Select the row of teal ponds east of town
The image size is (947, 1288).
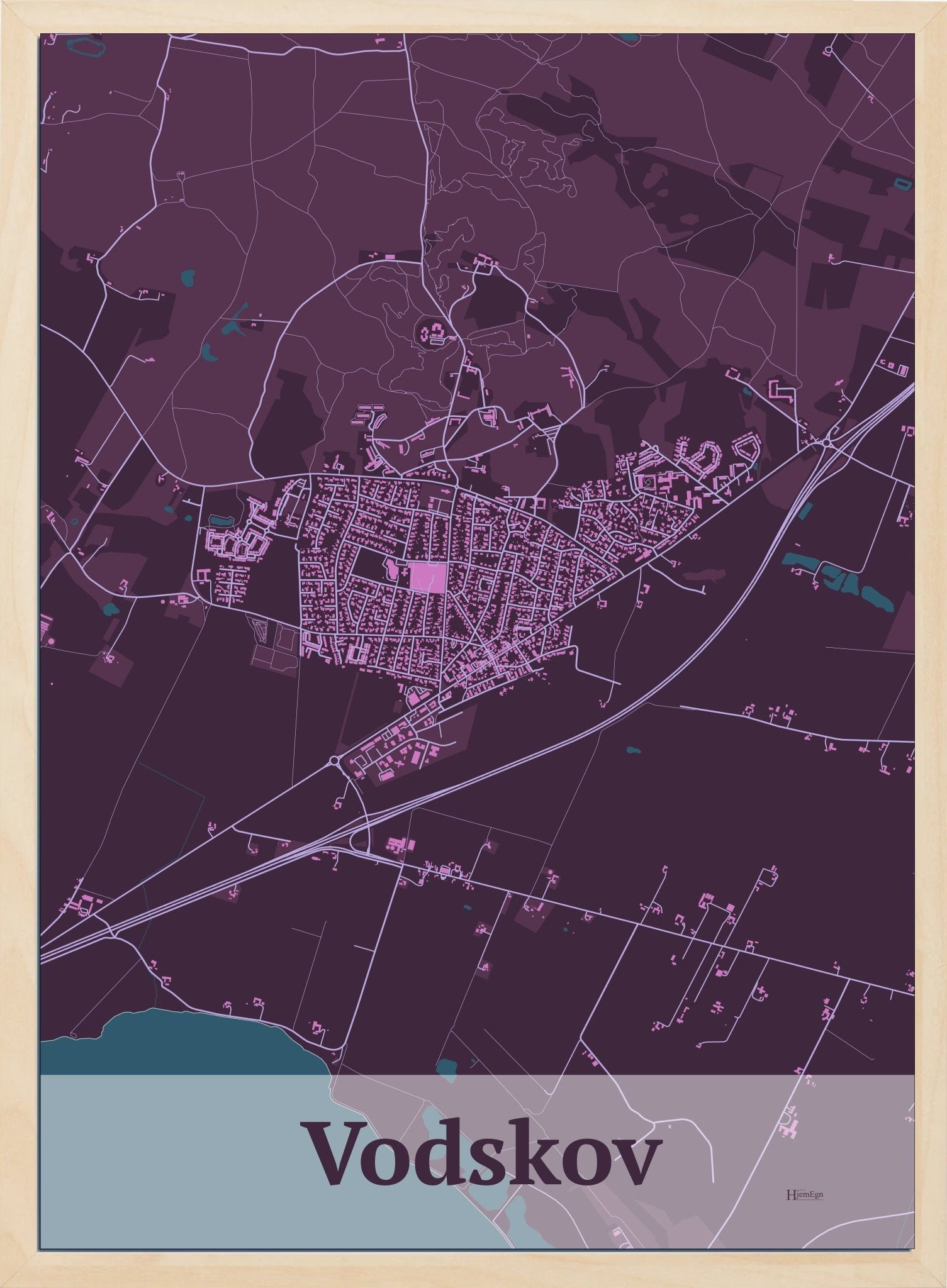[x=837, y=579]
